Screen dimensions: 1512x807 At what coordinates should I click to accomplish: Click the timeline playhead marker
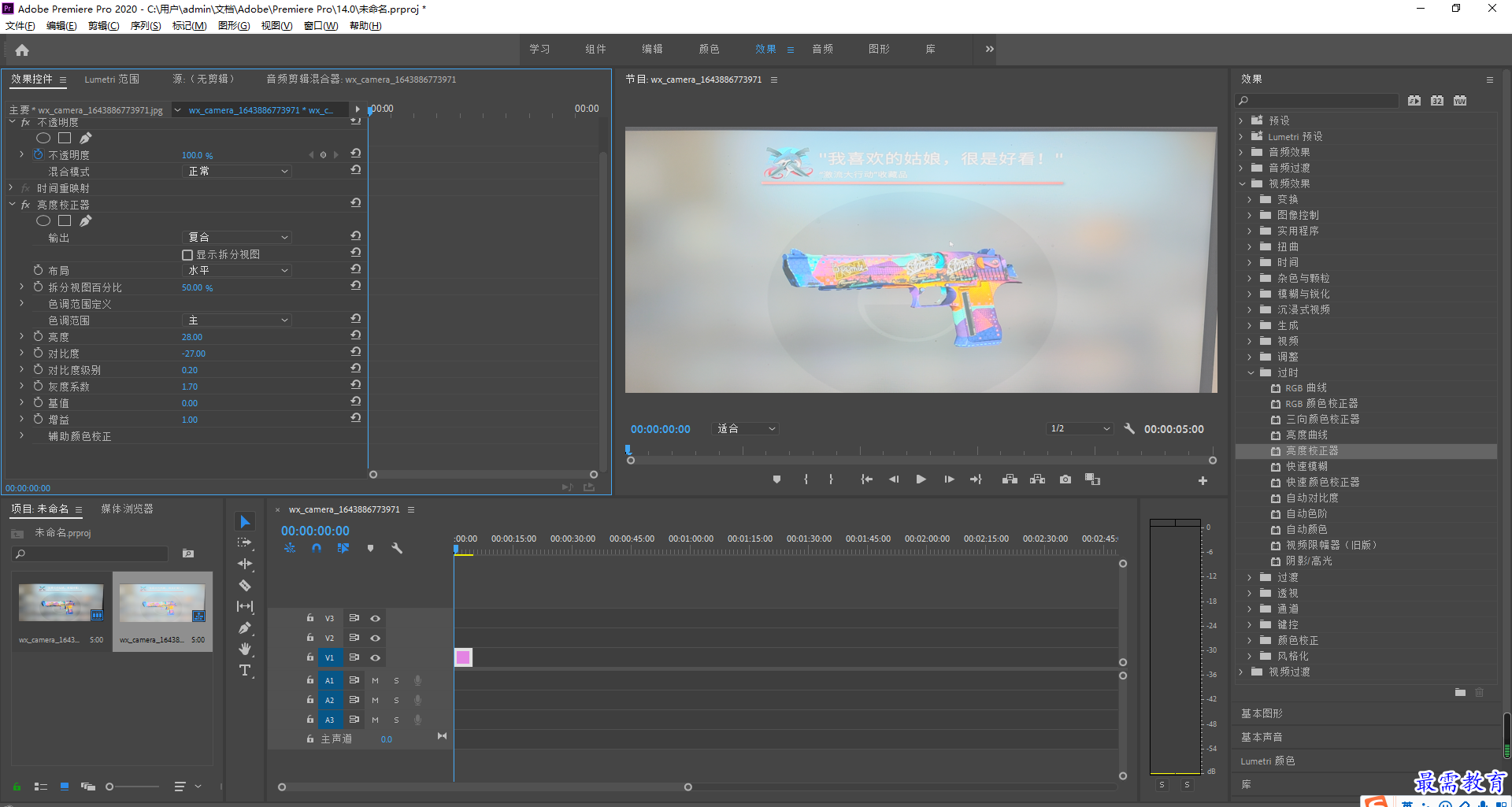pyautogui.click(x=456, y=550)
